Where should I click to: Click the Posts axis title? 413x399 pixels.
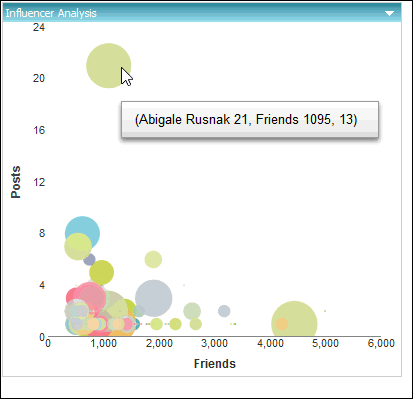(15, 182)
